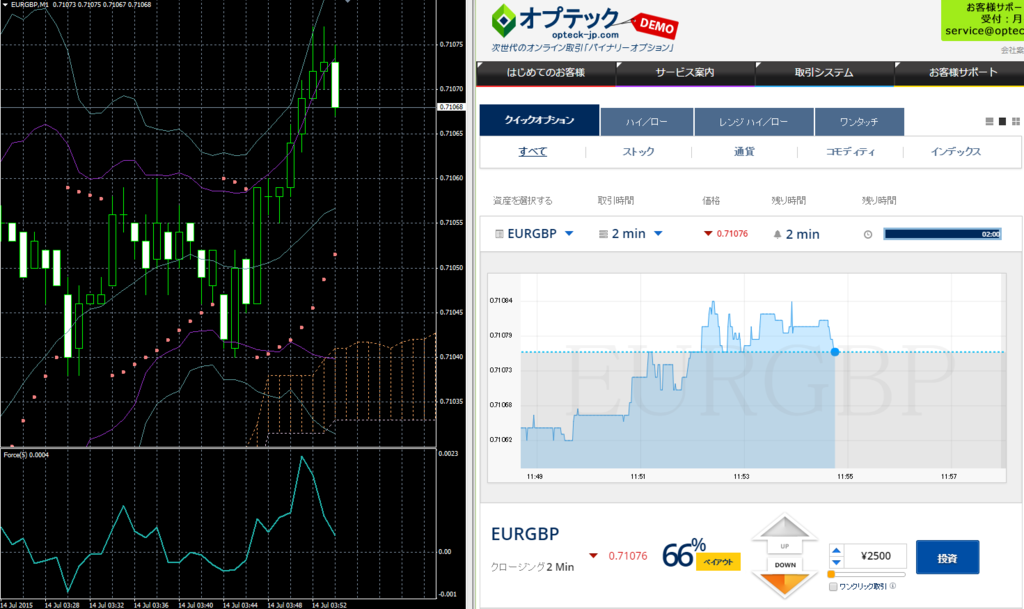Open the はじめてのお客様 menu
The width and height of the screenshot is (1024, 609).
click(546, 73)
